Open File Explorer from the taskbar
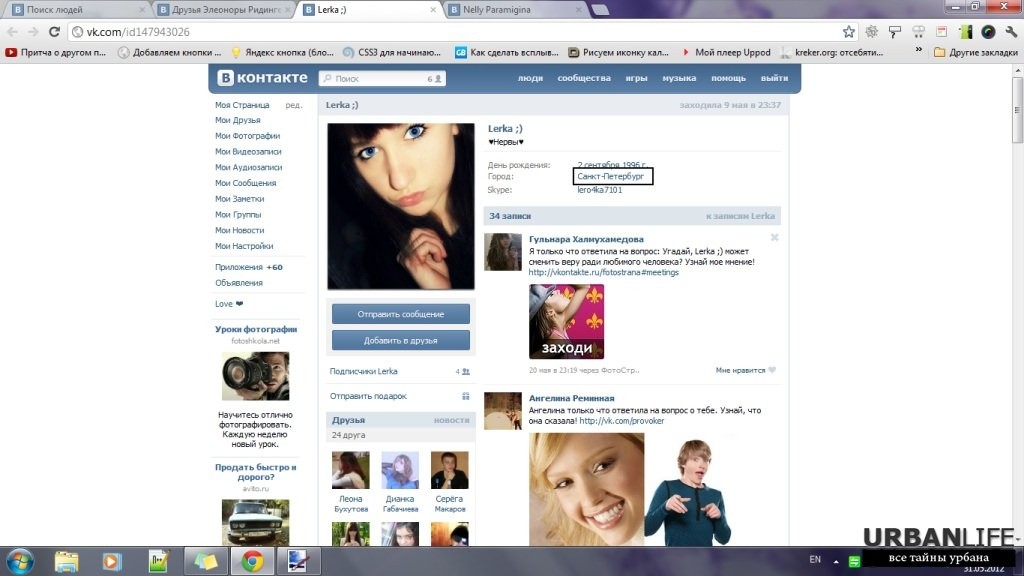The image size is (1024, 576). [x=66, y=562]
